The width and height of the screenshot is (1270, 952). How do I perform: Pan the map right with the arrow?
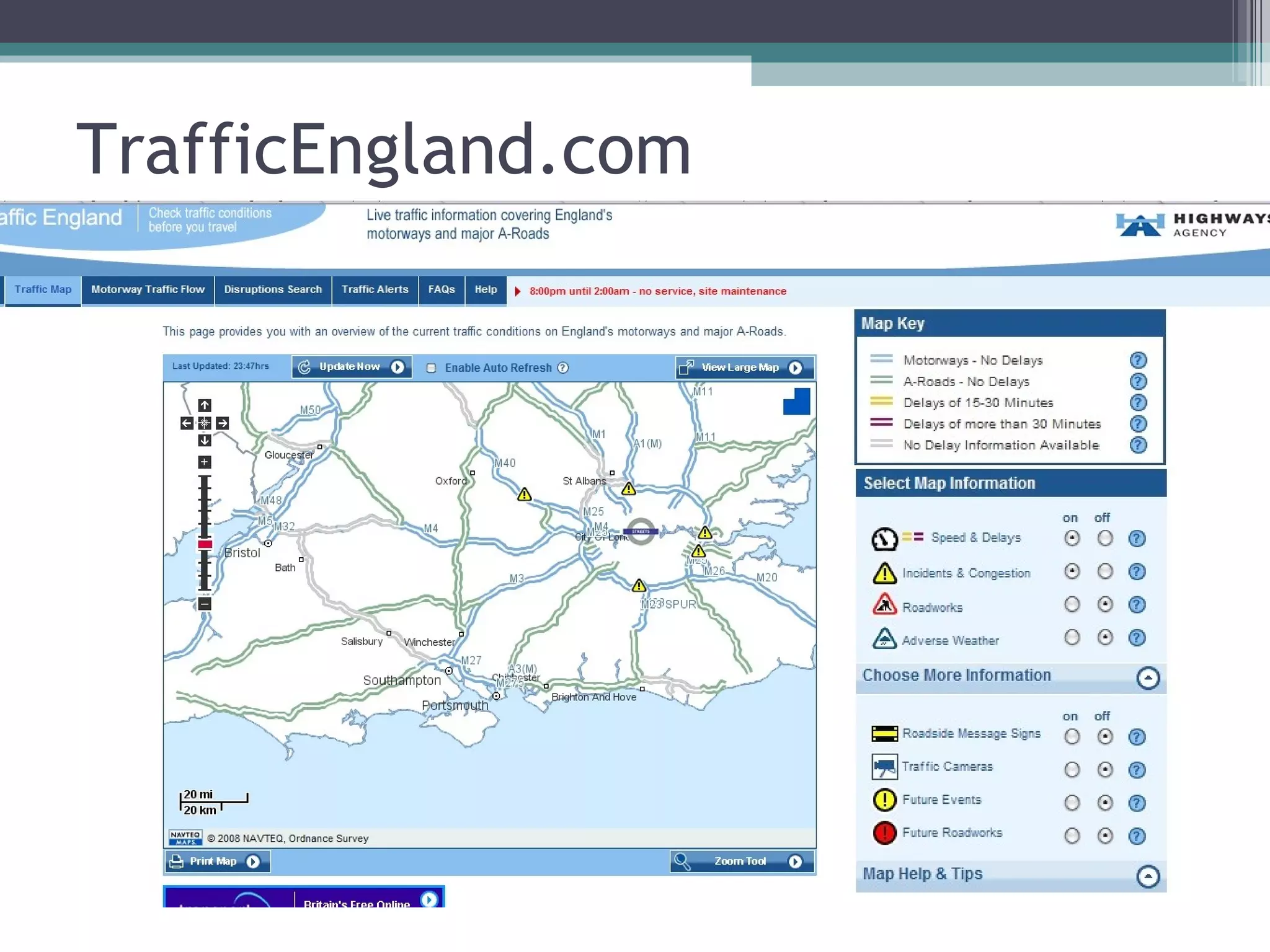[x=223, y=423]
